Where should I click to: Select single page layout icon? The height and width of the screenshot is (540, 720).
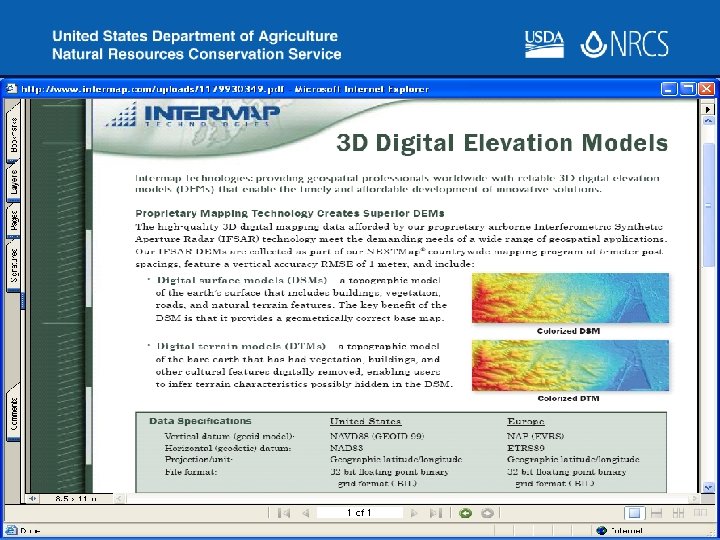[x=635, y=513]
